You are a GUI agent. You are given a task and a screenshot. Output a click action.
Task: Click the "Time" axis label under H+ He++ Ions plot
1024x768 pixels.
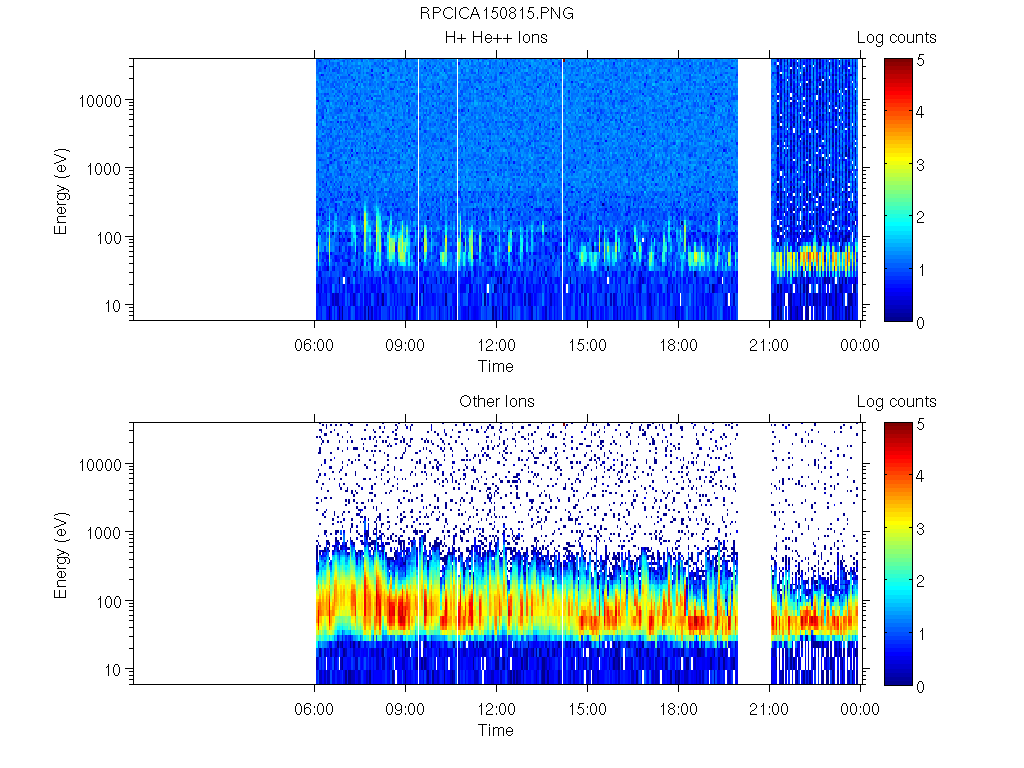[496, 366]
